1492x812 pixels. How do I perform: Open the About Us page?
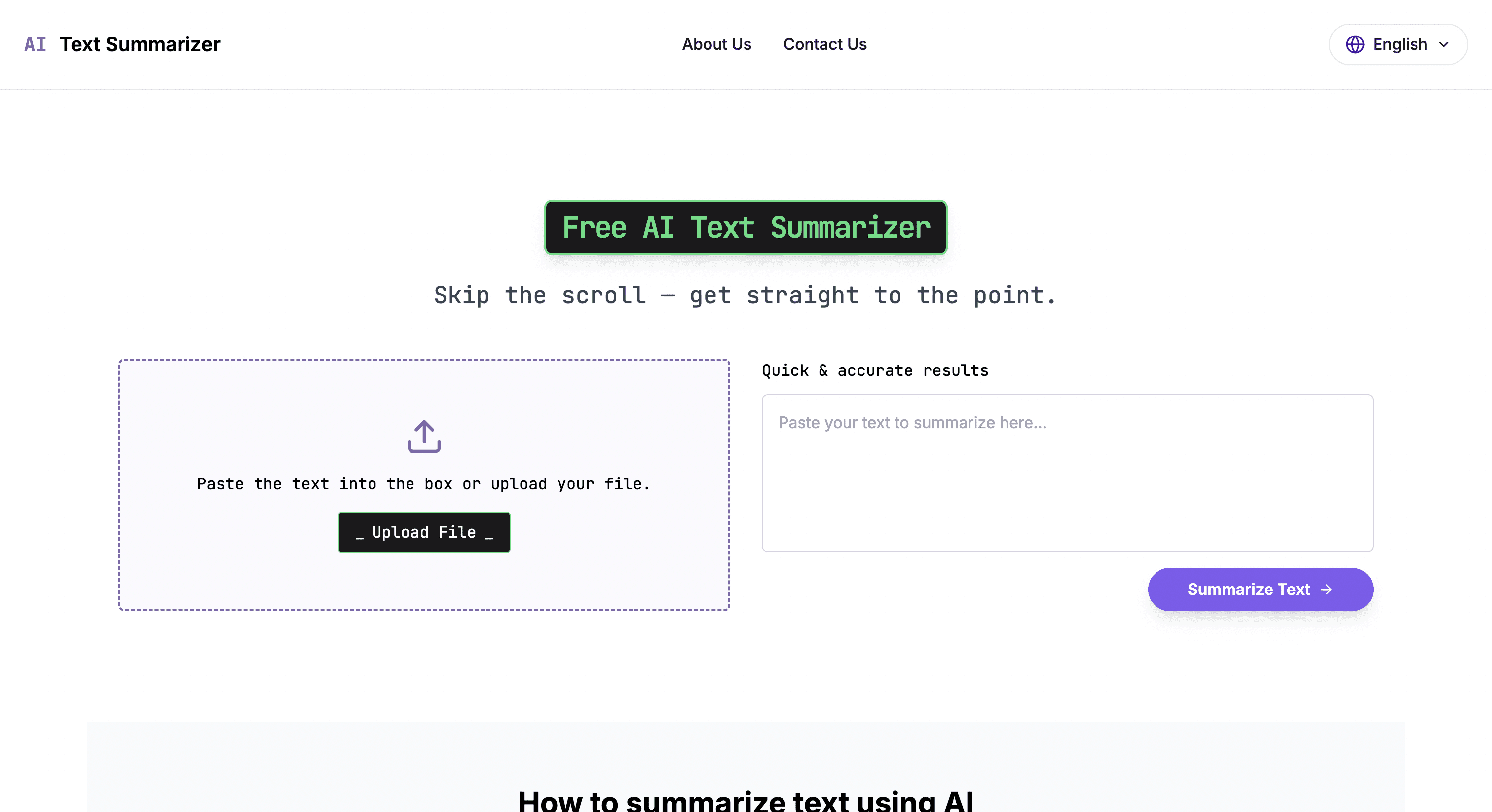point(716,44)
